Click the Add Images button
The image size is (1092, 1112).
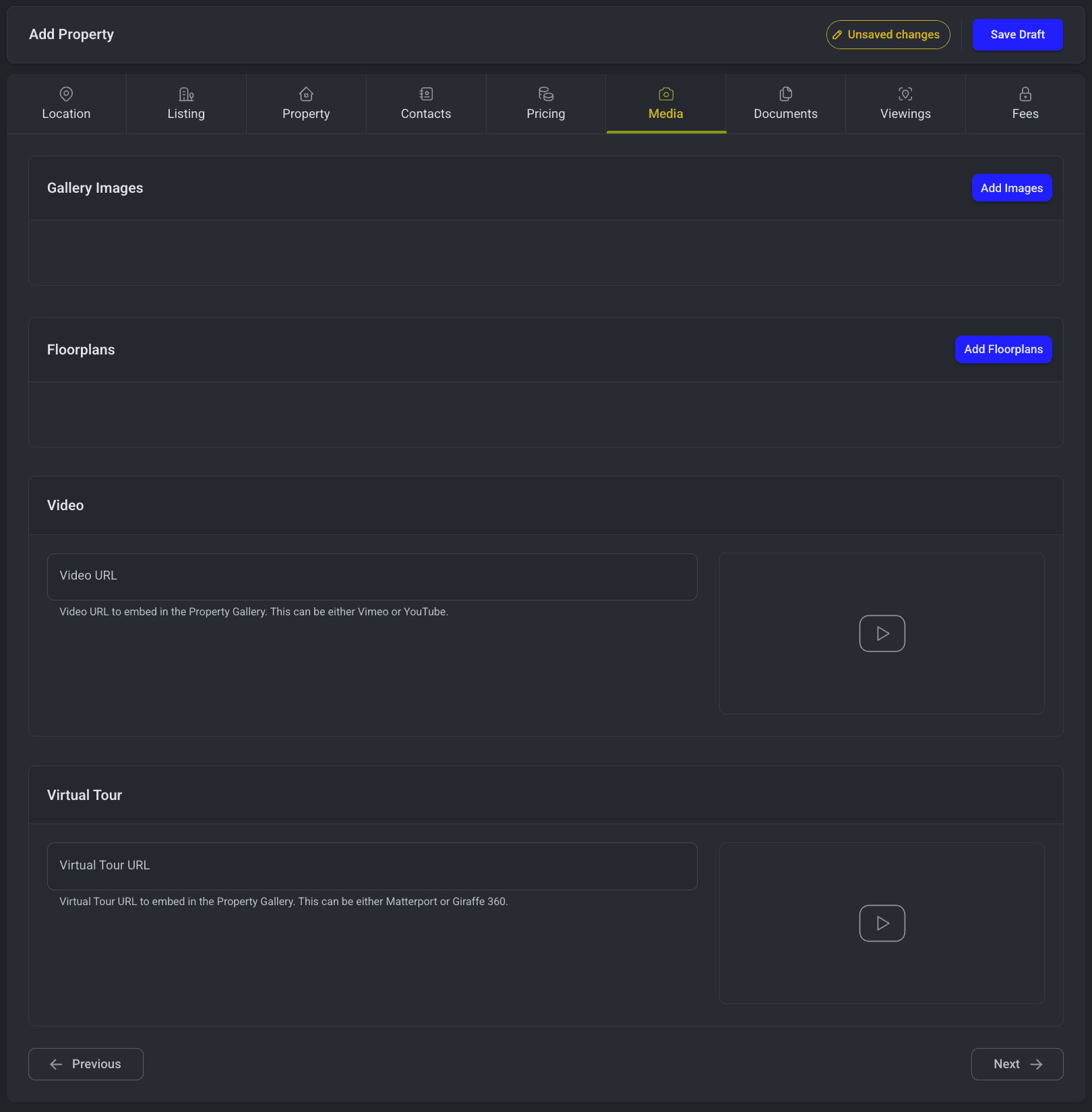(x=1012, y=188)
